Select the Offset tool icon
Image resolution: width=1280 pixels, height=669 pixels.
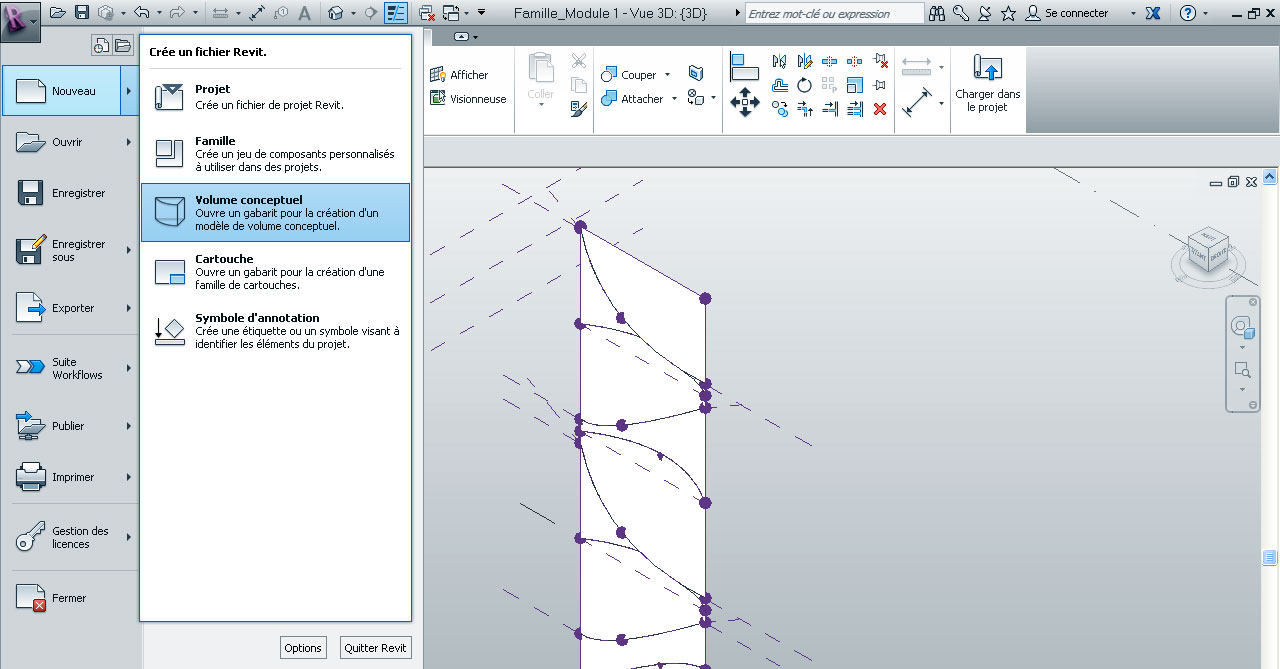click(779, 85)
